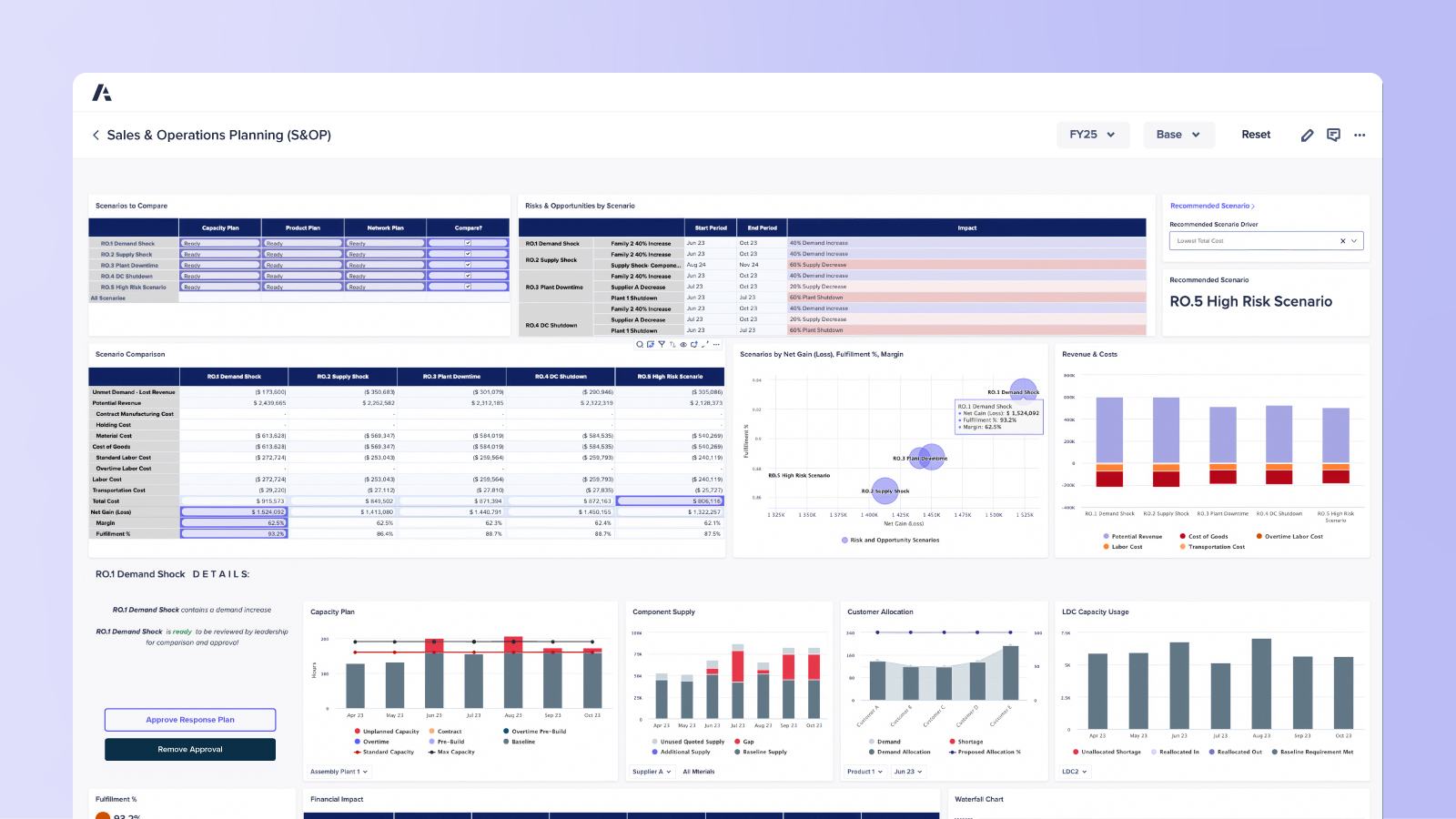This screenshot has width=1456, height=819.
Task: Open the Assembly Plant 1 selector
Action: [x=338, y=771]
